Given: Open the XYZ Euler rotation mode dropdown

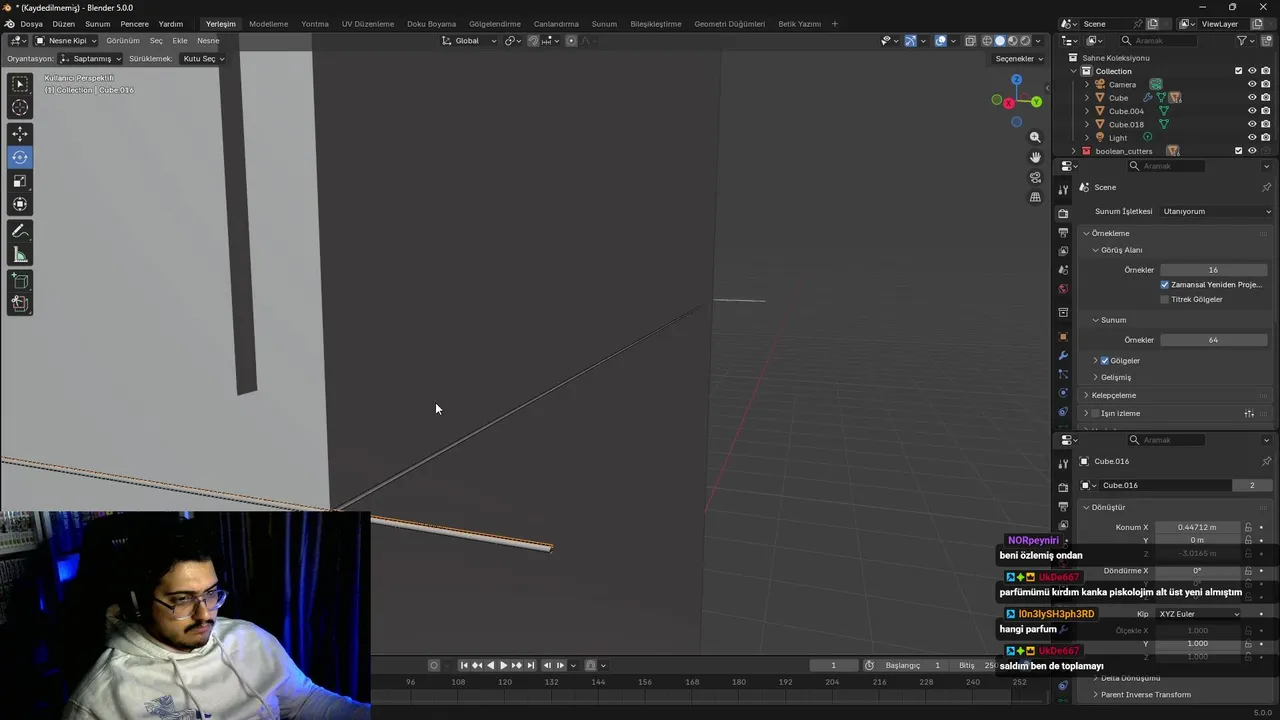Looking at the screenshot, I should [1198, 614].
